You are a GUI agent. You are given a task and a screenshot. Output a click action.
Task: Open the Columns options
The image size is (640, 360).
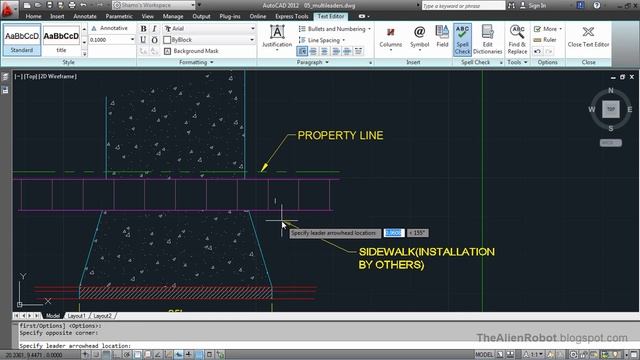[391, 38]
